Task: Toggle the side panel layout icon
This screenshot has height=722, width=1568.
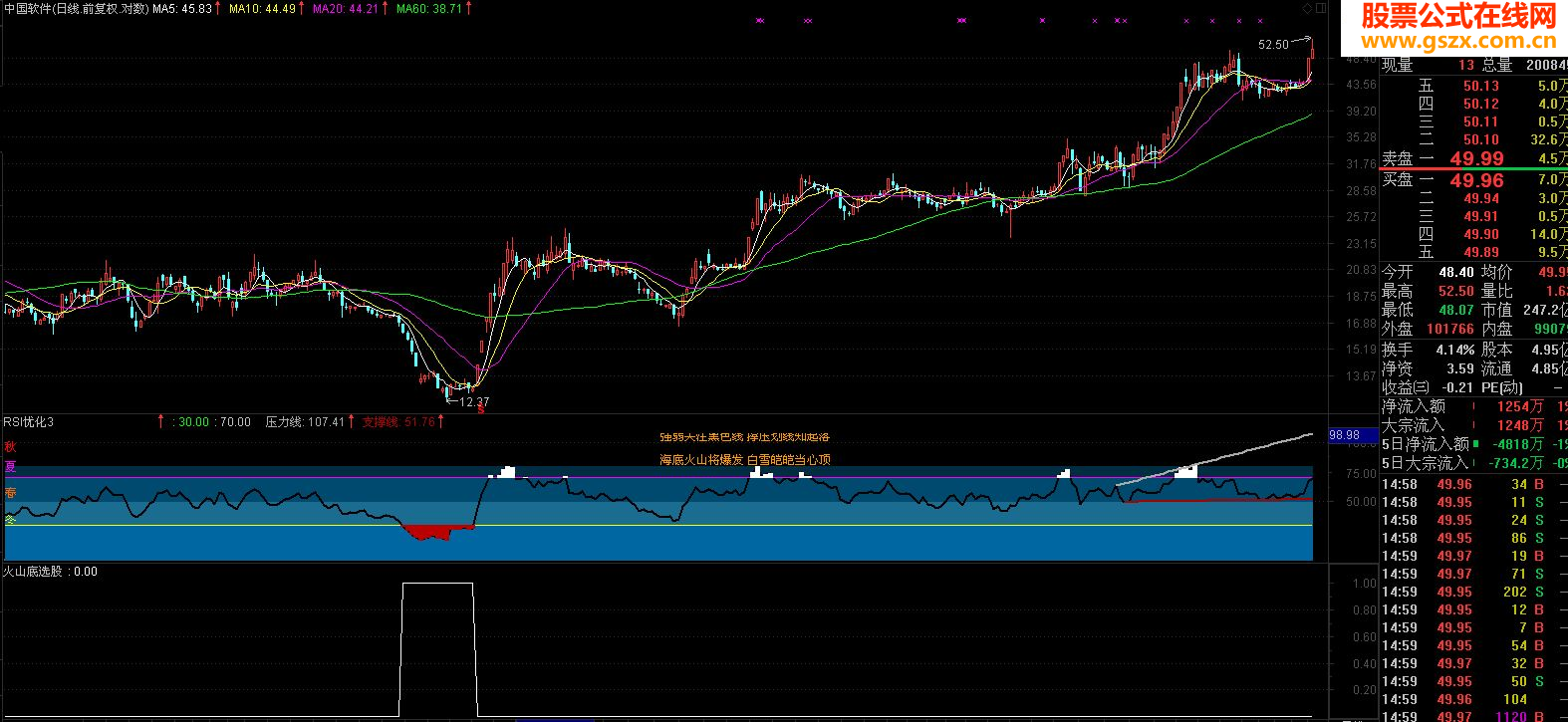Action: tap(1322, 8)
